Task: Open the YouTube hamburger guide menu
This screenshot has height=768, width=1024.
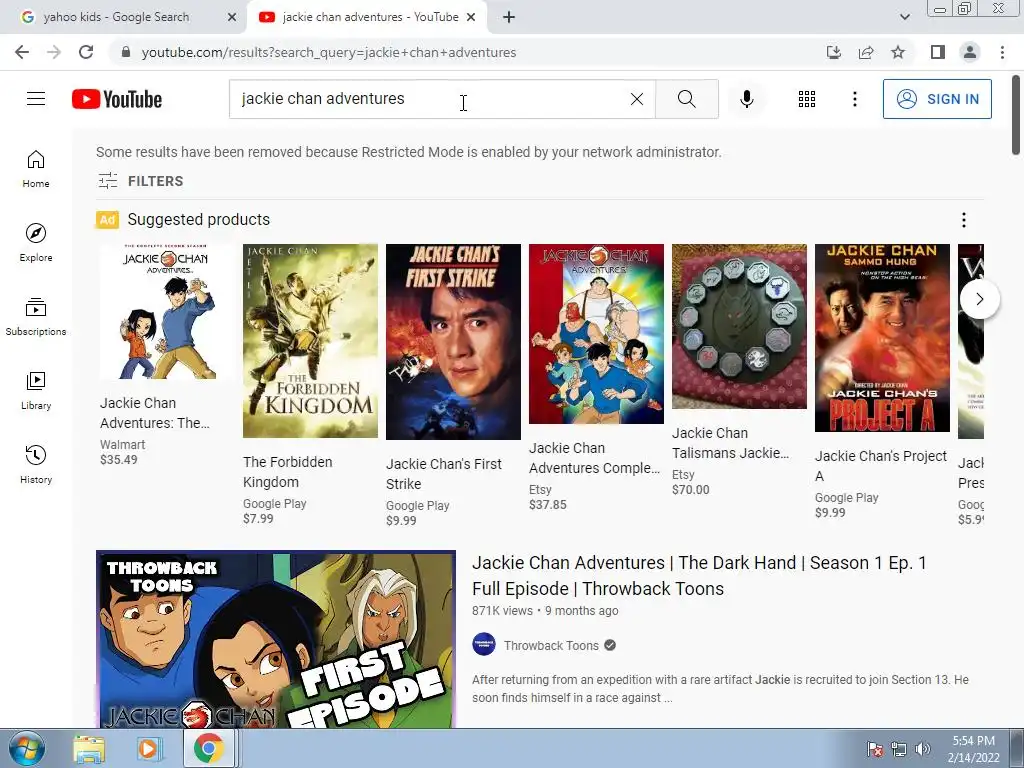Action: (x=36, y=99)
